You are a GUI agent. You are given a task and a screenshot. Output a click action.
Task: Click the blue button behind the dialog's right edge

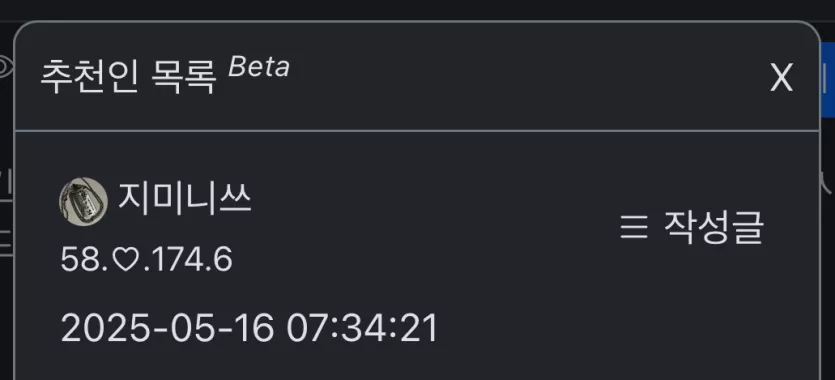click(828, 80)
